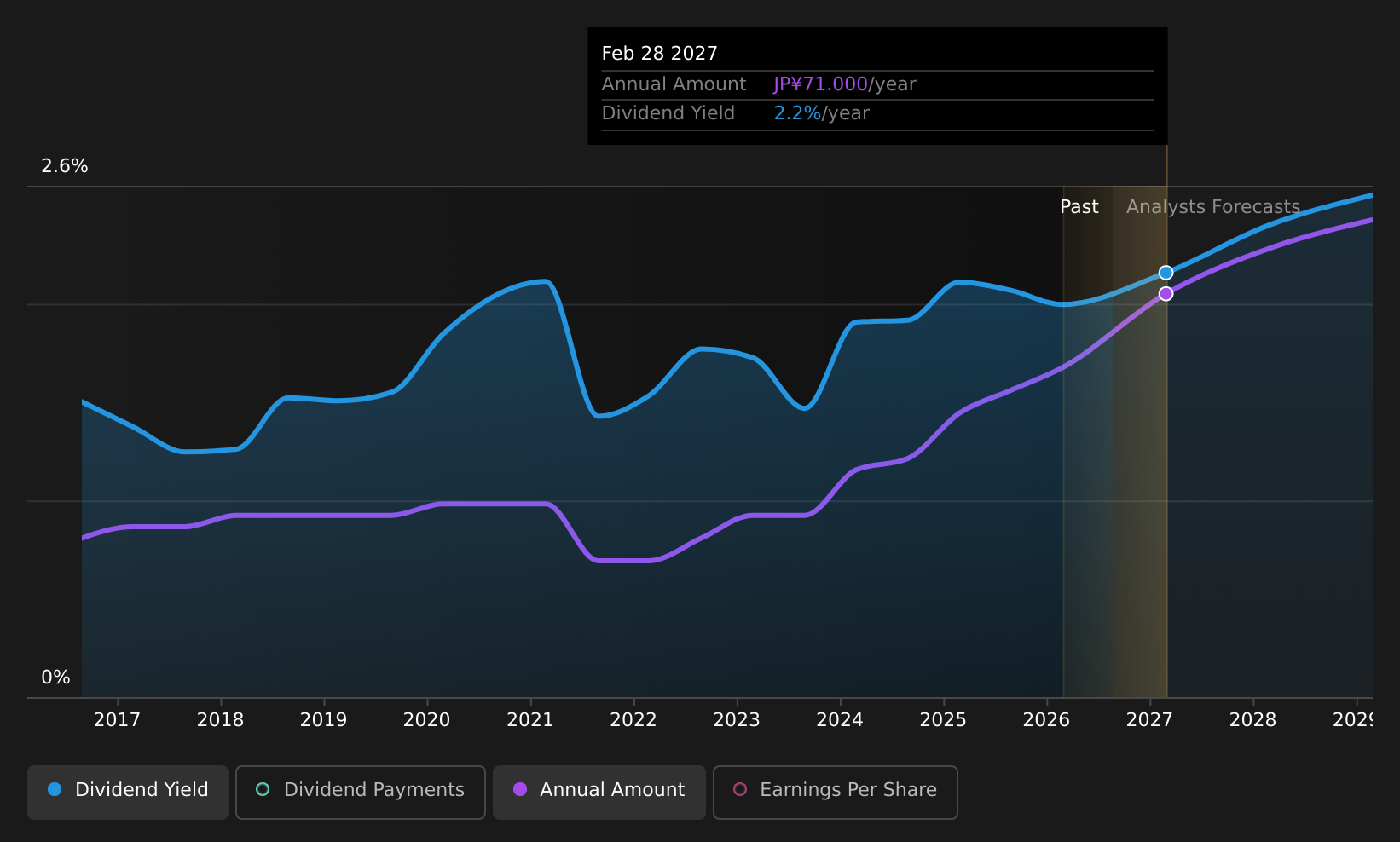This screenshot has height=842, width=1400.
Task: Click the 2.2%/year tooltip yield value
Action: click(821, 113)
